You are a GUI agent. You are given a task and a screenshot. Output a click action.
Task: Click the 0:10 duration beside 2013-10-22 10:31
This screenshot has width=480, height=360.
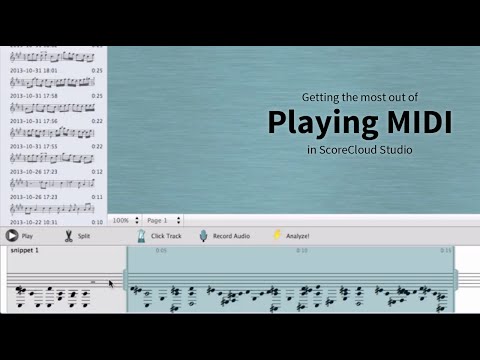97,222
